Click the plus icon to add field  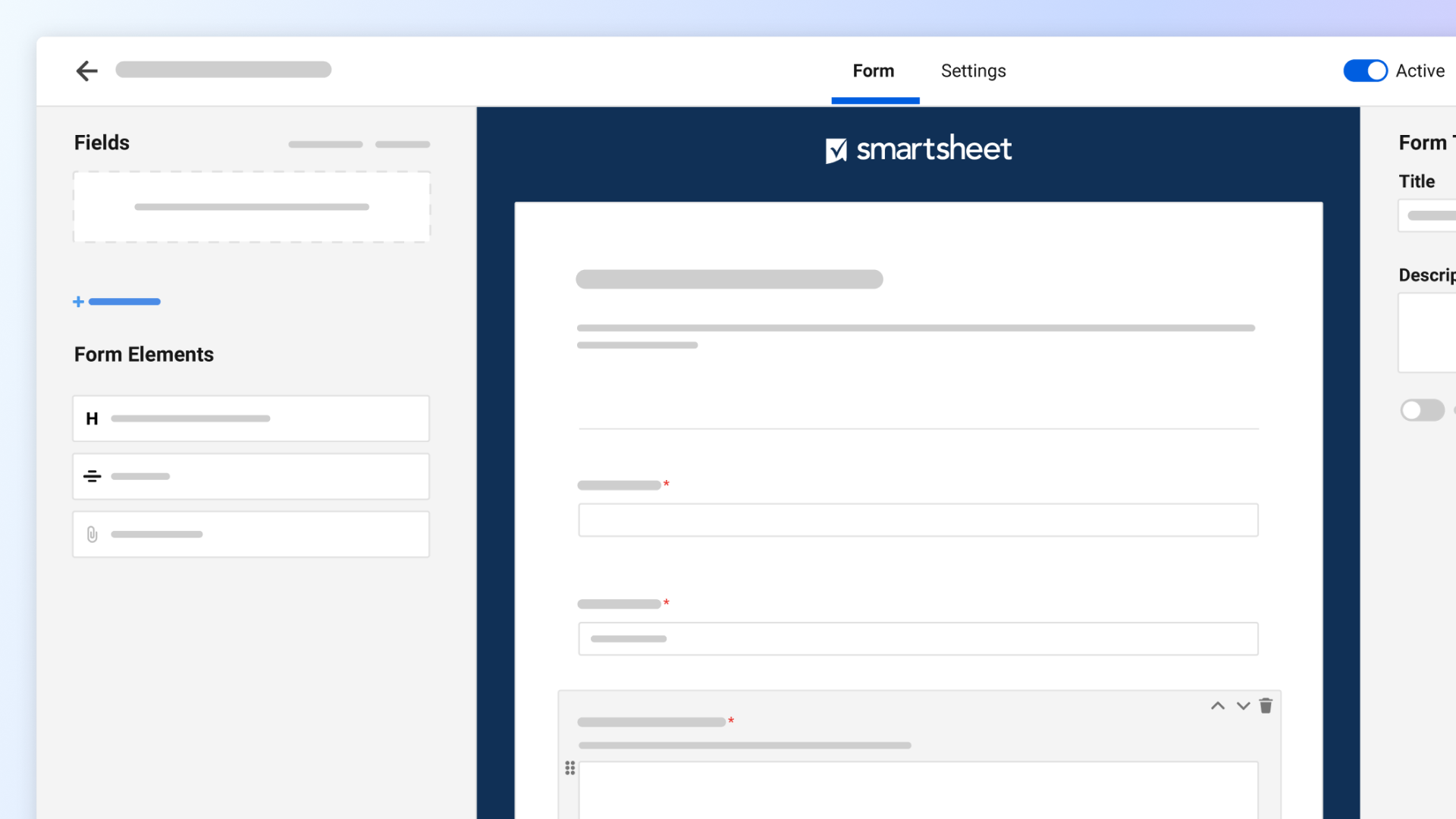click(78, 301)
